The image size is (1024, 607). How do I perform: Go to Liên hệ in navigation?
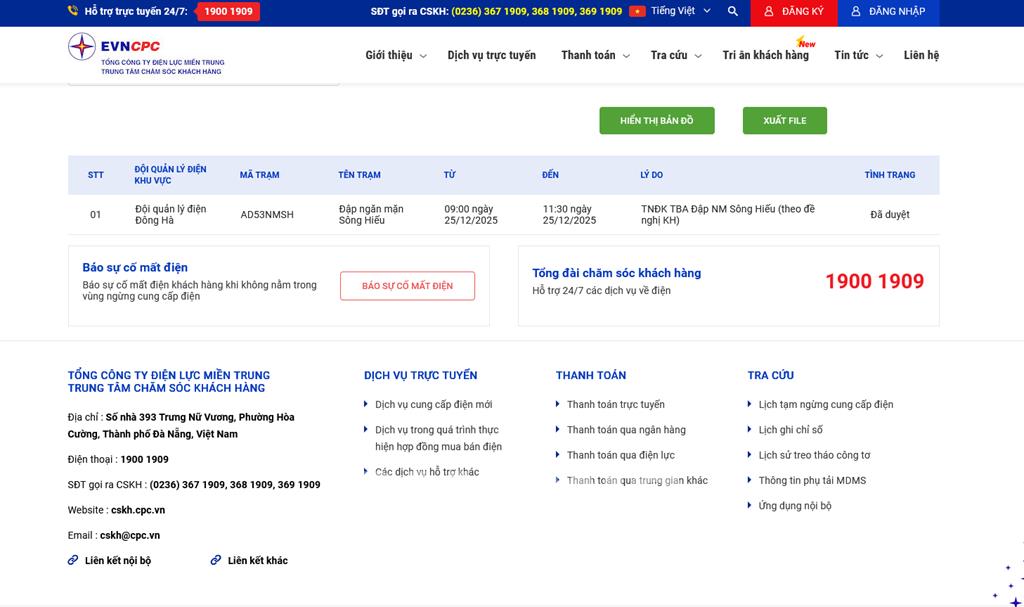click(x=921, y=55)
